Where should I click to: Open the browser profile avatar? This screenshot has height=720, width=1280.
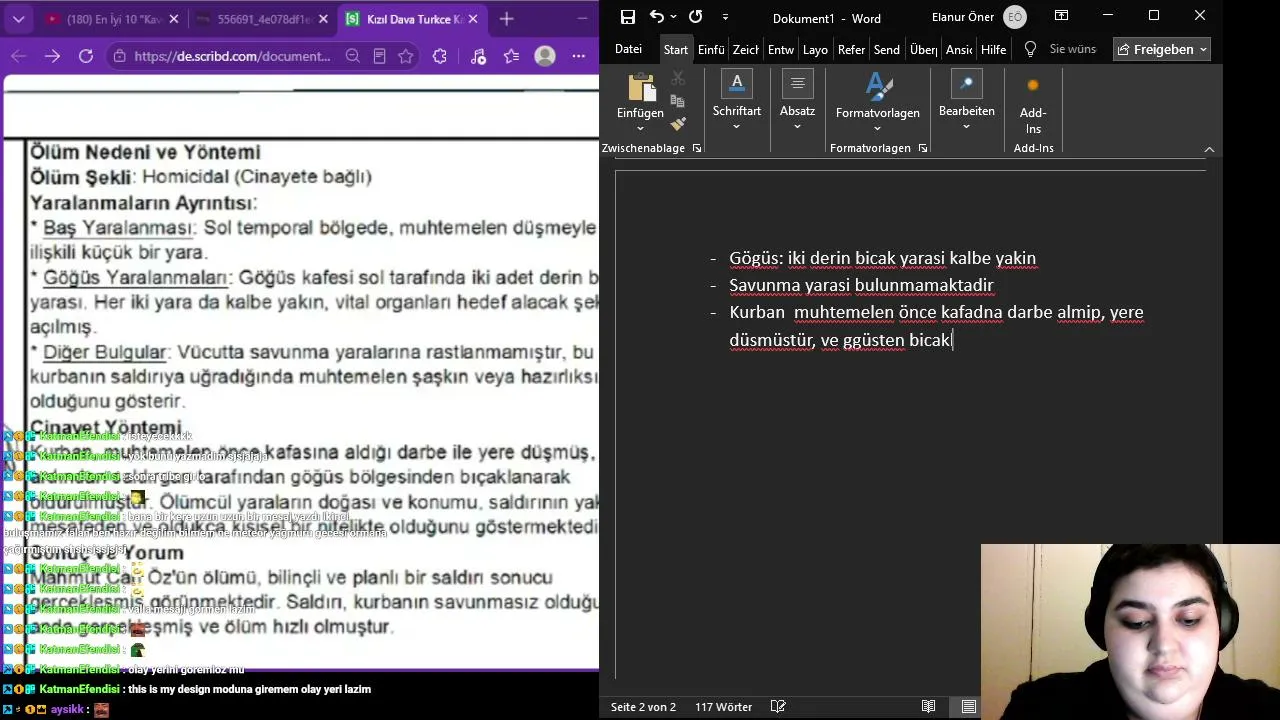[x=545, y=56]
